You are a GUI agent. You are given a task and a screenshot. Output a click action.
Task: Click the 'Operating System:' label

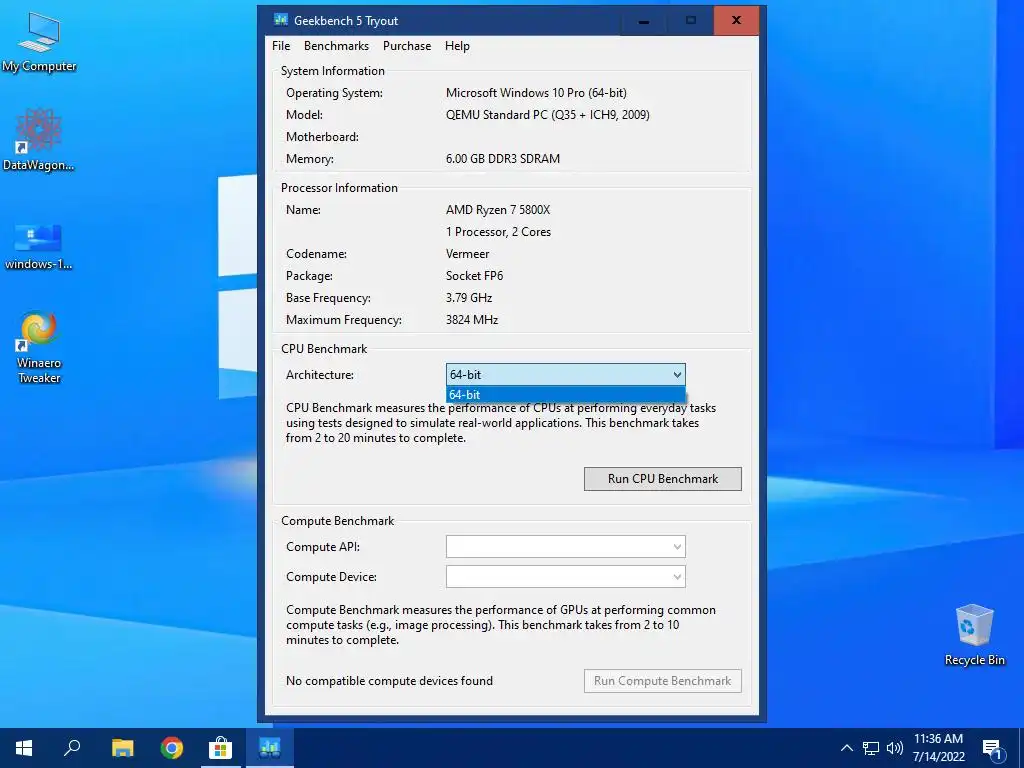(x=334, y=93)
